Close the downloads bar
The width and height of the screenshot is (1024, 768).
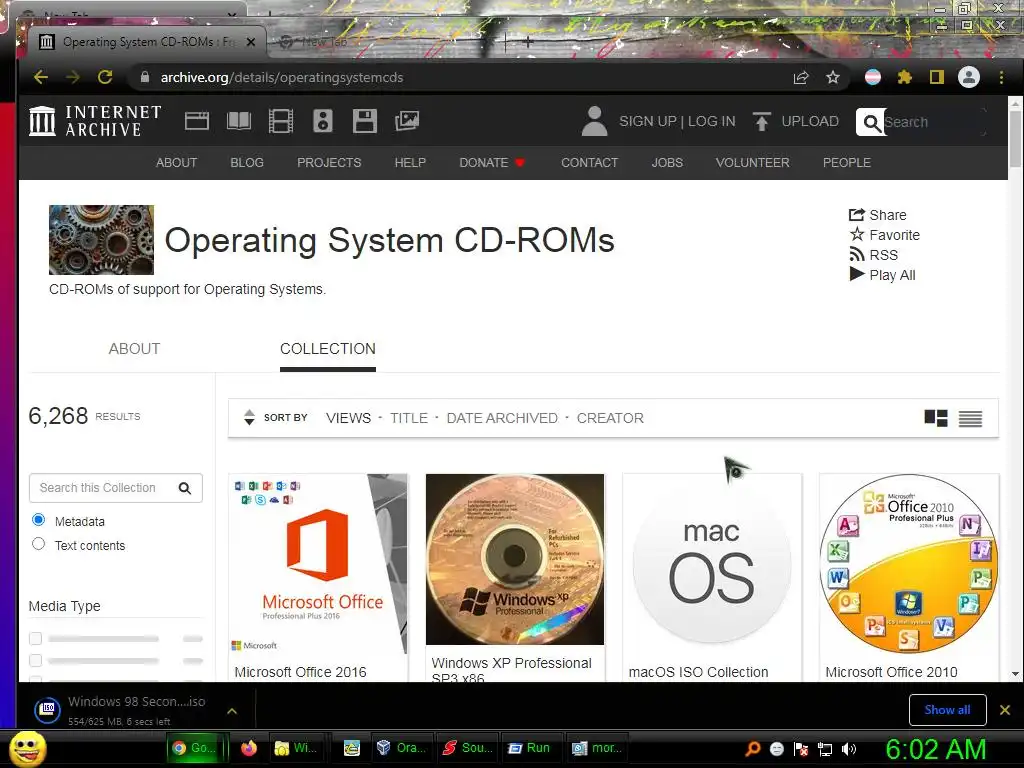[x=1005, y=710]
